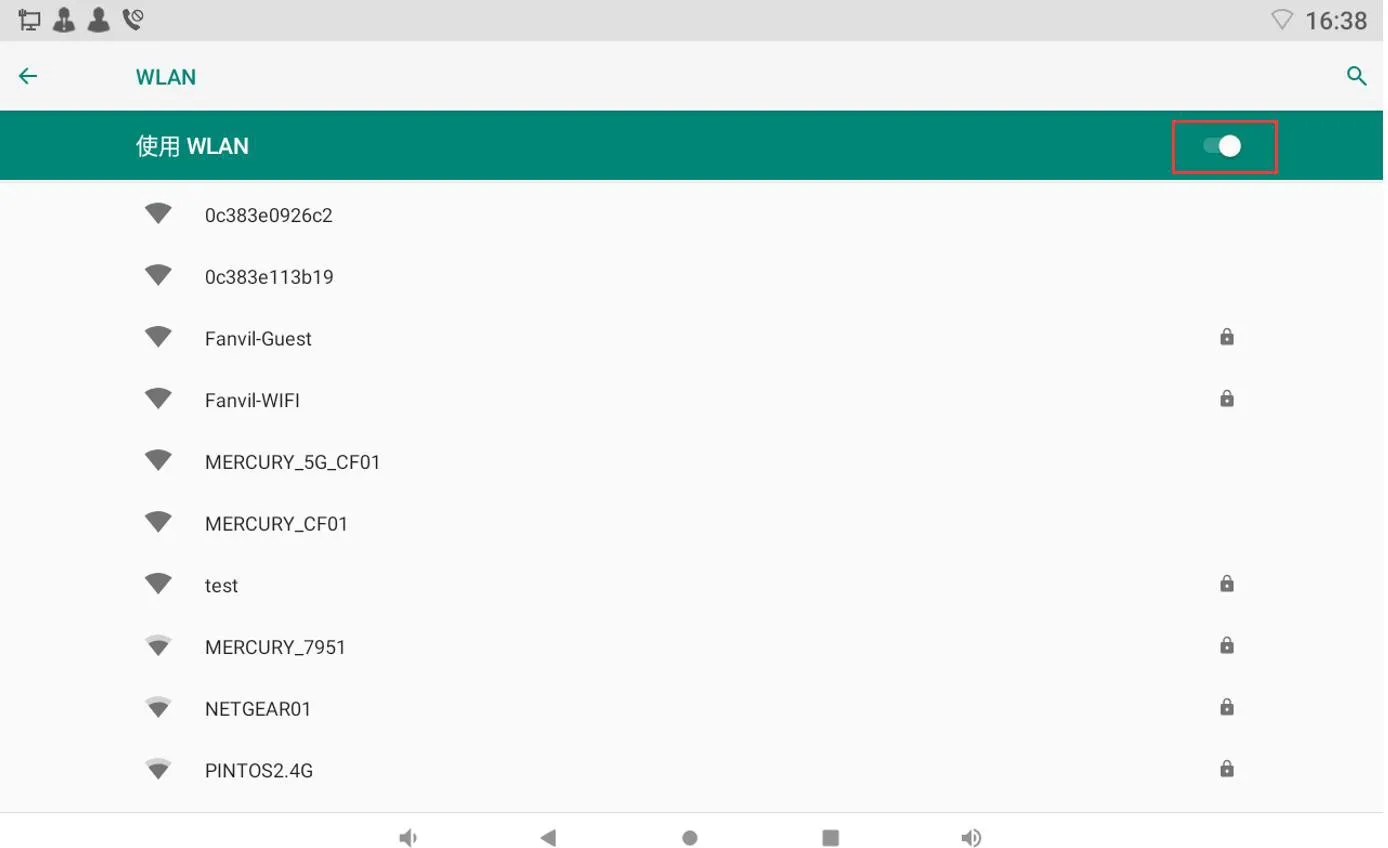Open the search magnifier icon

coord(1356,76)
